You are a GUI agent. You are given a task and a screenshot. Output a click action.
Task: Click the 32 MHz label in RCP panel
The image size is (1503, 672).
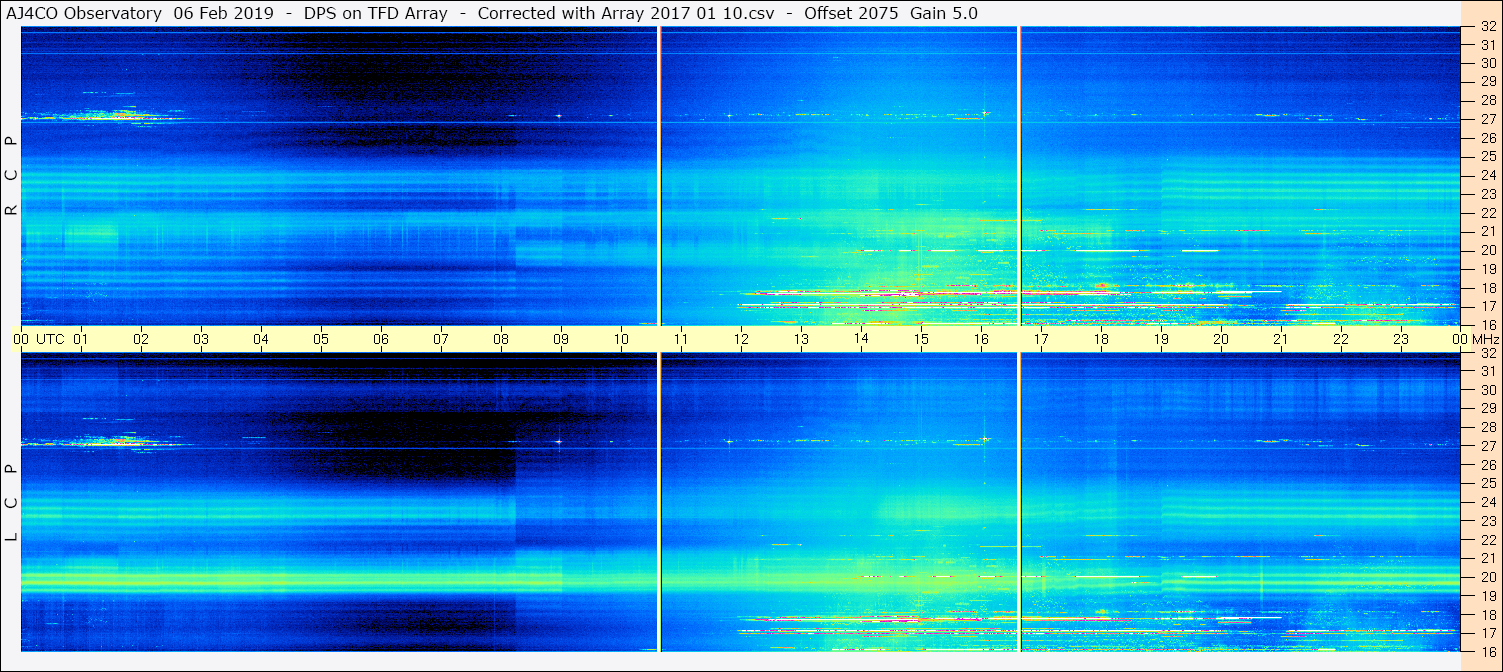click(x=1487, y=27)
